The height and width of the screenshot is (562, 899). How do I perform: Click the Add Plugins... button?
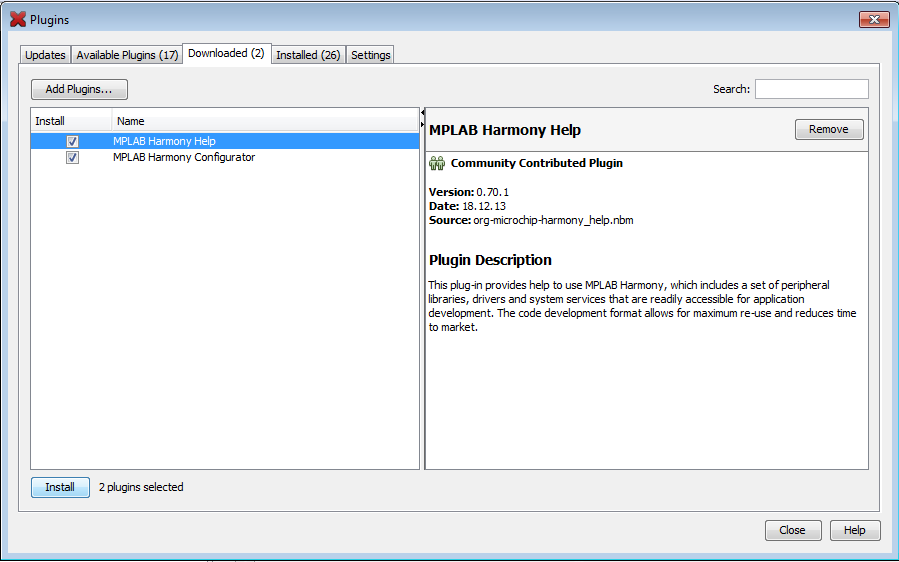click(x=79, y=89)
